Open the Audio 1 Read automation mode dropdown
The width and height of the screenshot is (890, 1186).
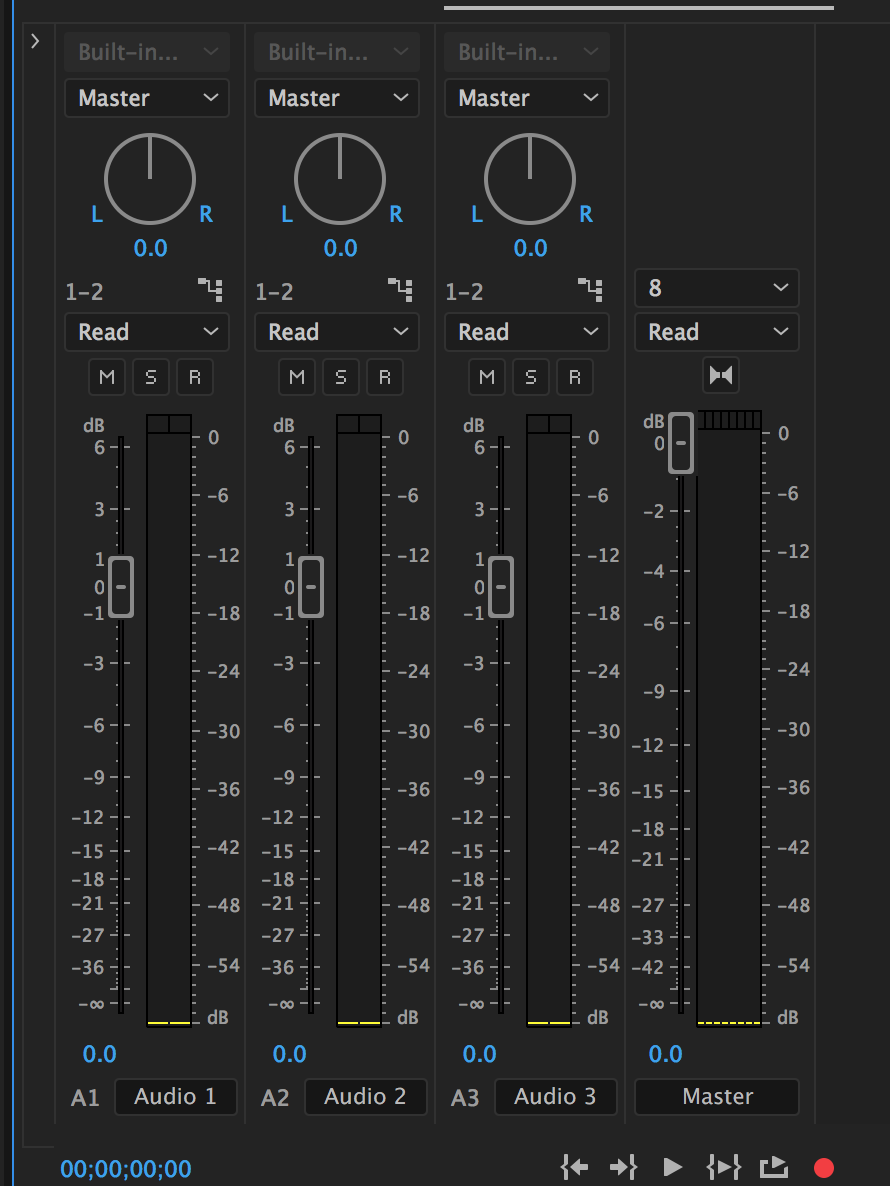[147, 332]
